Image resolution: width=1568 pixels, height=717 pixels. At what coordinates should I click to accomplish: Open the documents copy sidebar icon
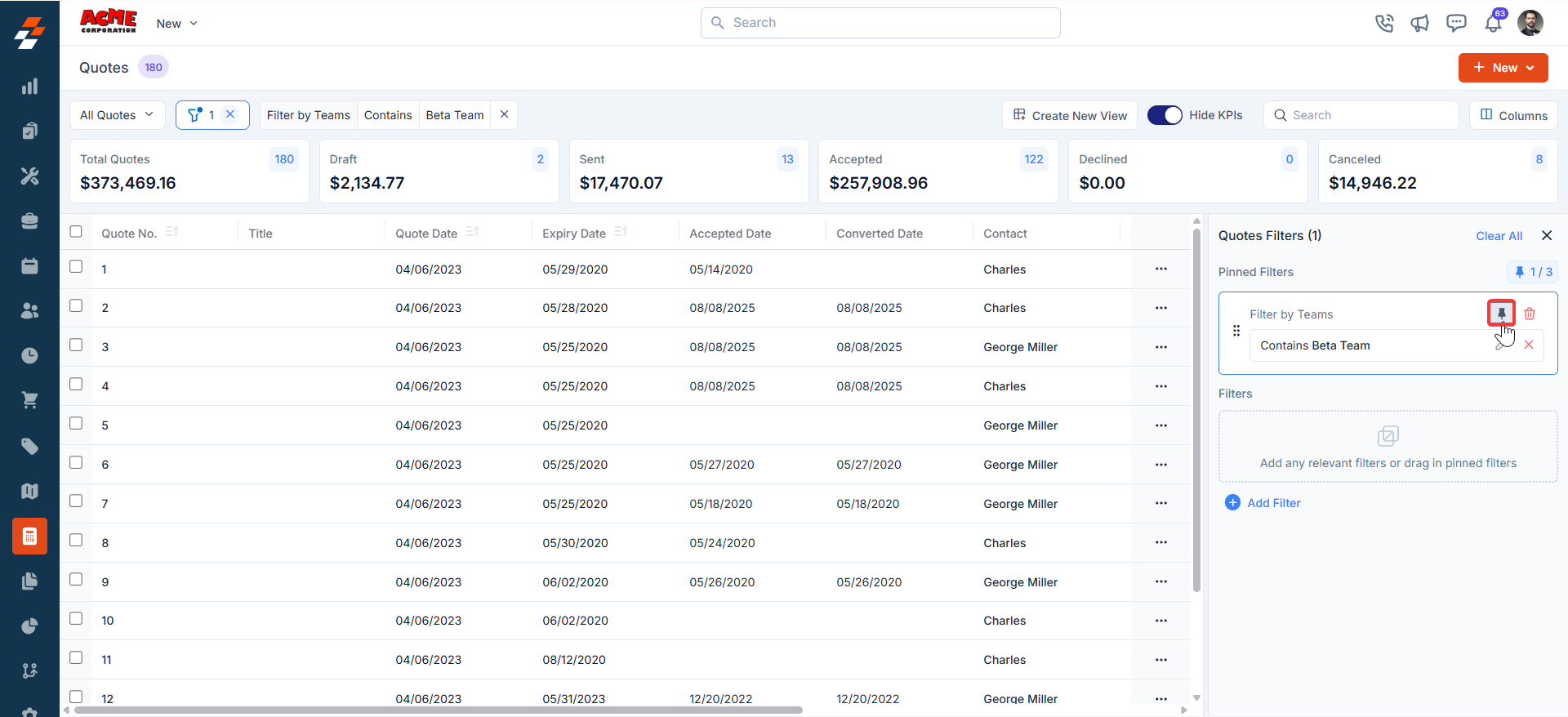(x=29, y=581)
